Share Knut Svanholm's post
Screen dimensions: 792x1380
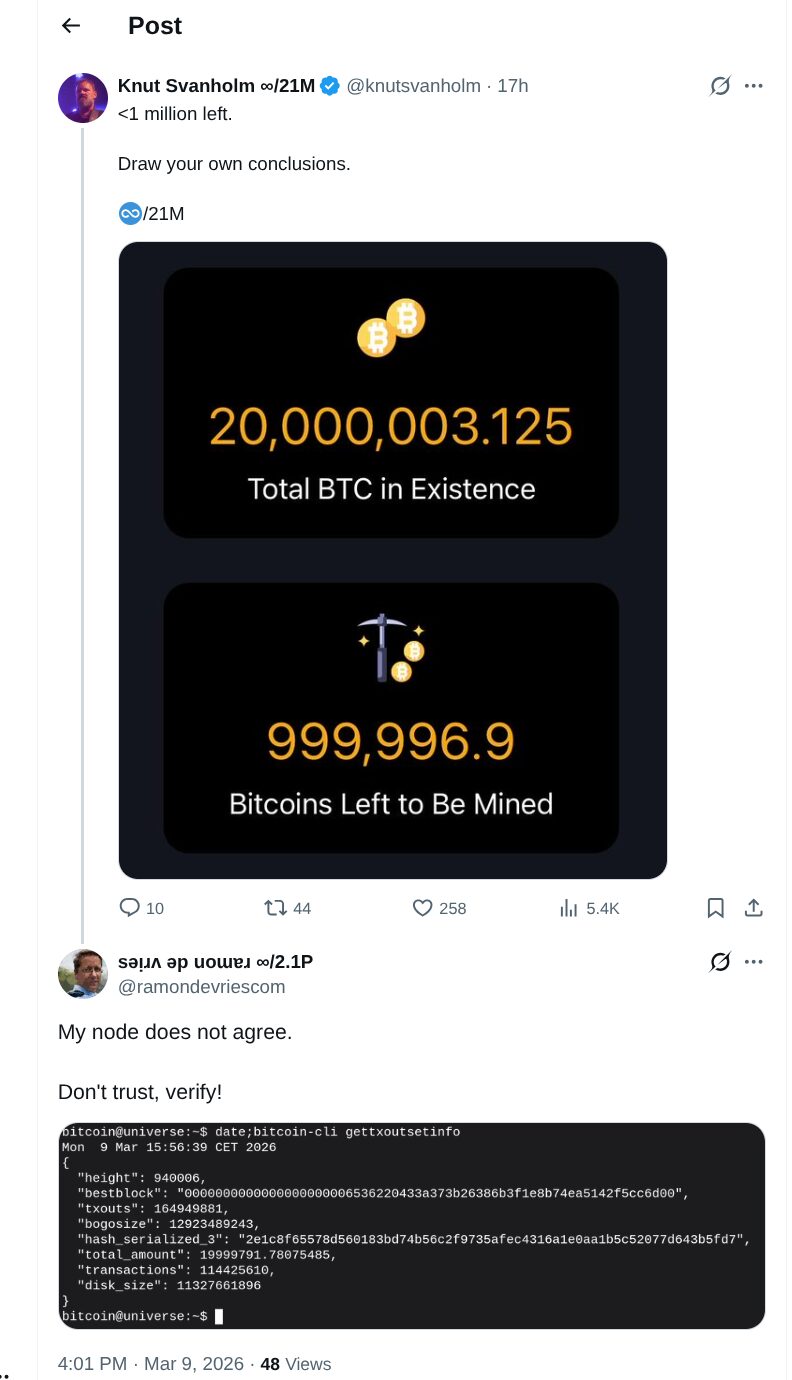[754, 908]
